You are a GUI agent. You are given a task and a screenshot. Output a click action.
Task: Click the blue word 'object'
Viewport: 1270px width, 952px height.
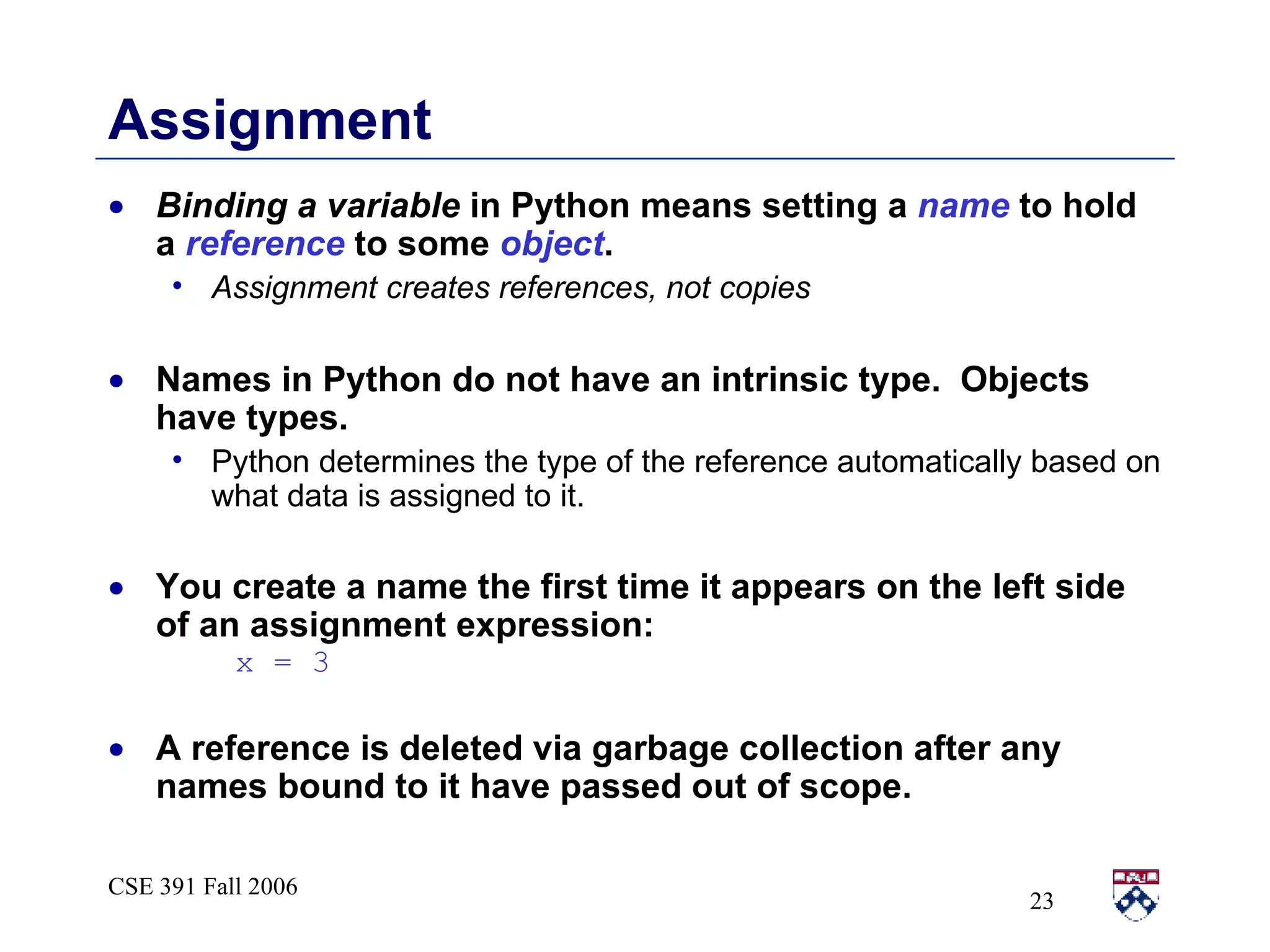pos(552,244)
